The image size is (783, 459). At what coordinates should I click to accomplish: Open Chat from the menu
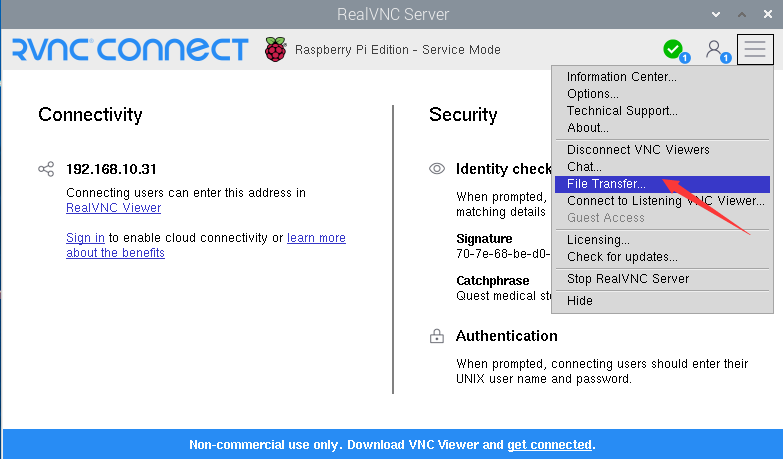click(662, 166)
